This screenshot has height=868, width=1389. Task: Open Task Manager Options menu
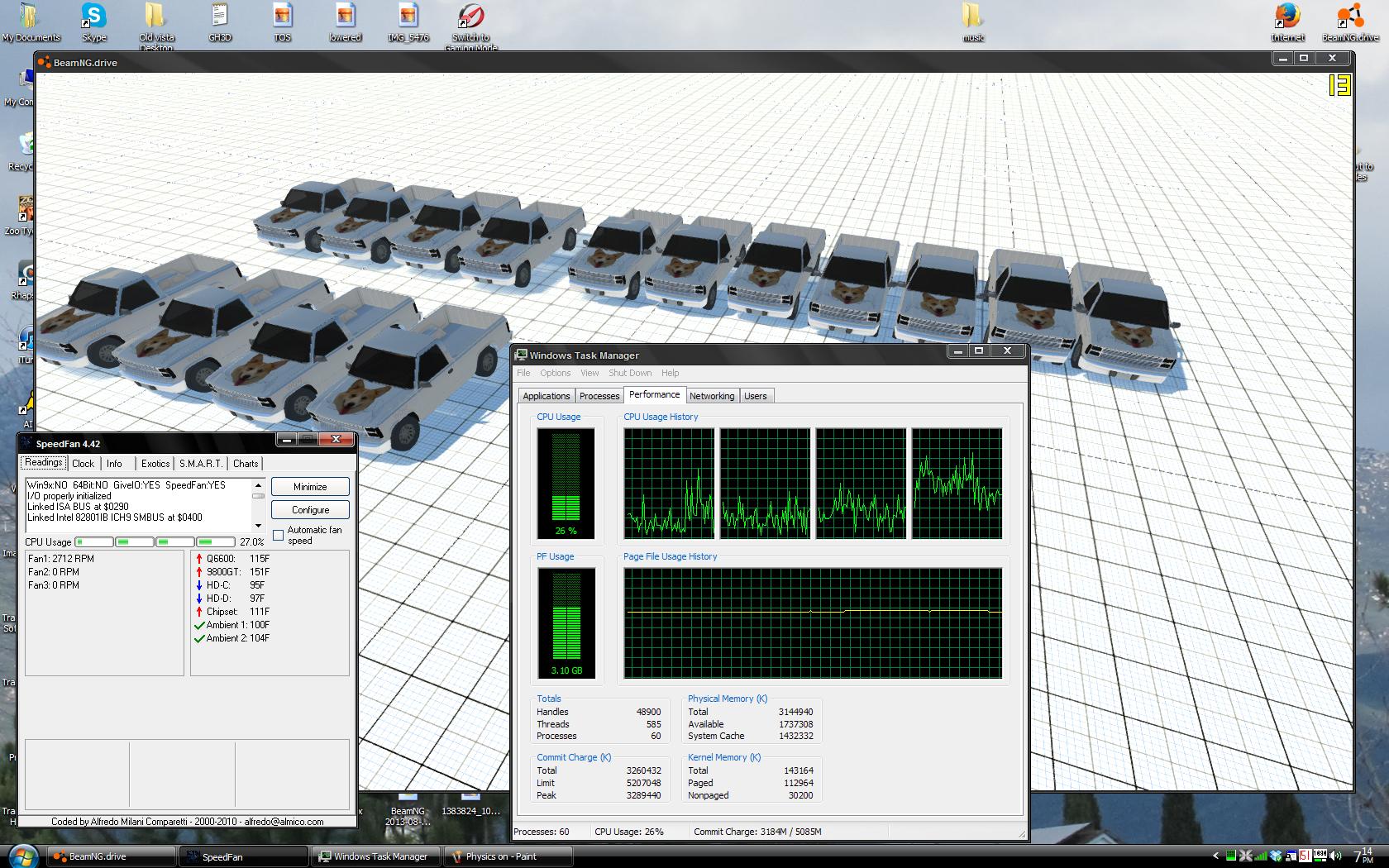[x=556, y=373]
